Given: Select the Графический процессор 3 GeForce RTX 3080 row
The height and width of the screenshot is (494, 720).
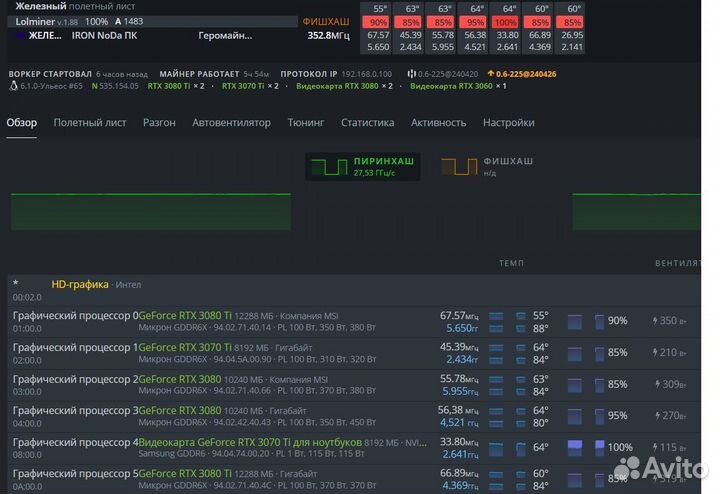Looking at the screenshot, I should 354,416.
